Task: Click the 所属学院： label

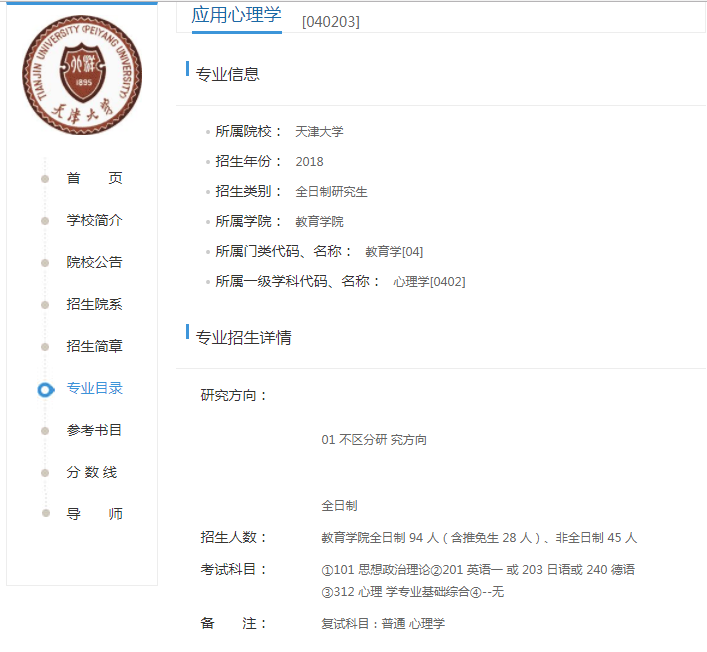Action: (249, 221)
